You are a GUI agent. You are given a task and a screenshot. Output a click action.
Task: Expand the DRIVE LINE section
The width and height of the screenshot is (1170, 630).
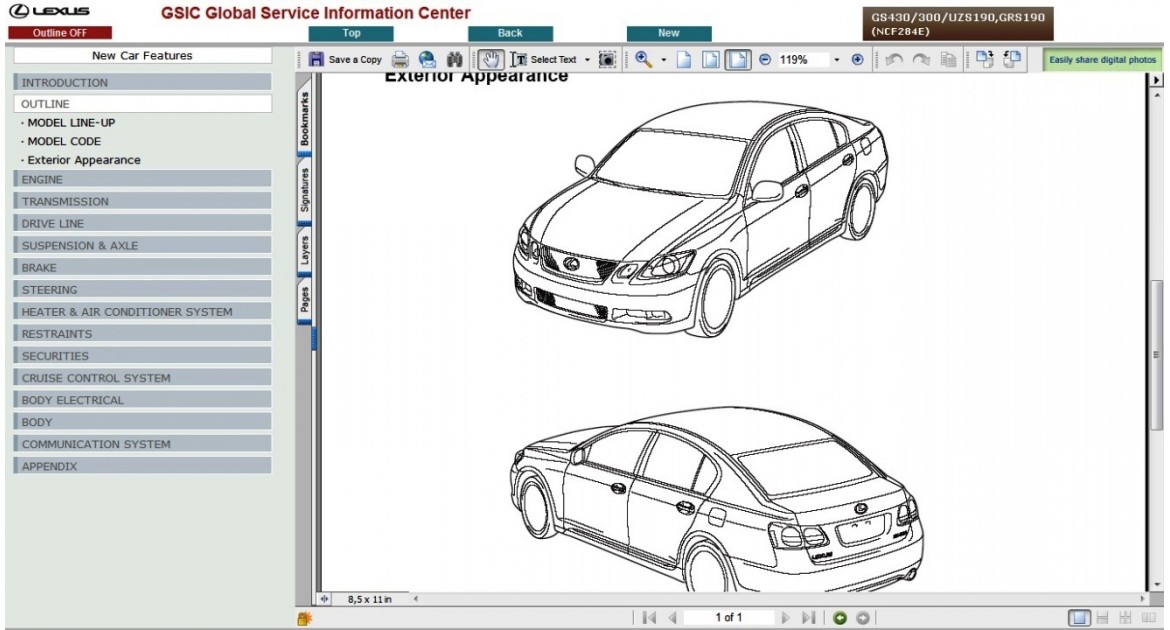point(142,223)
